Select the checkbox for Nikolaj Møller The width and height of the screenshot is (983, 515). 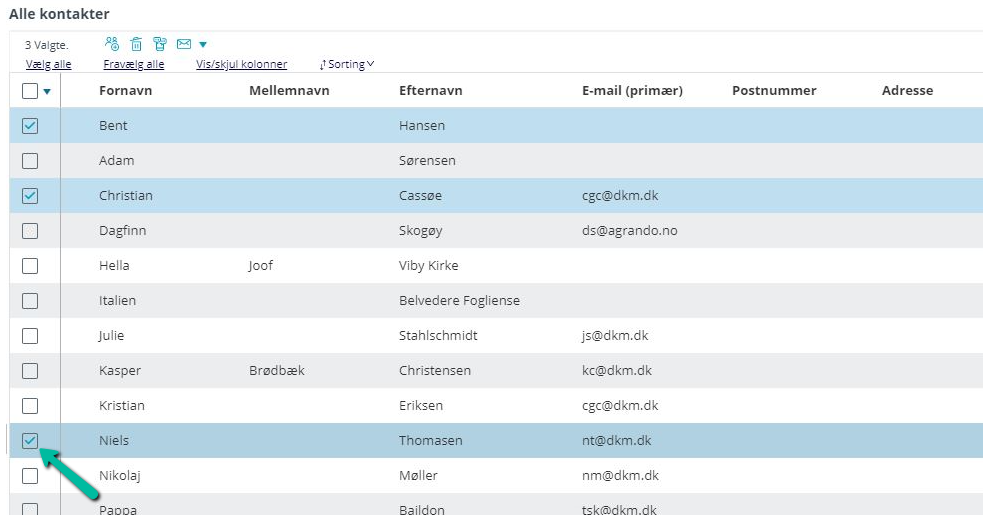click(x=30, y=476)
